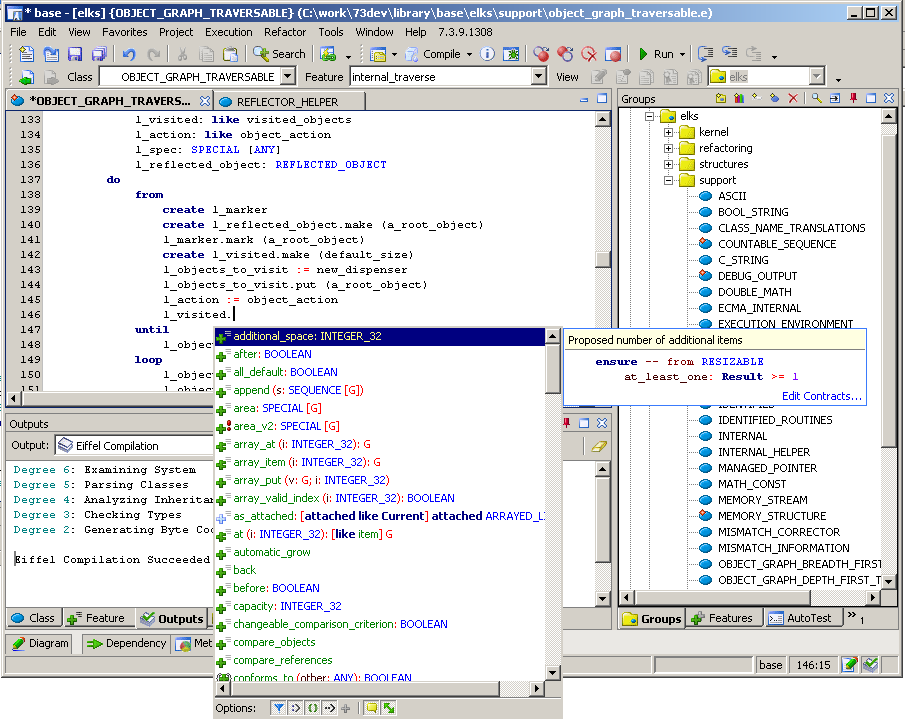Click the Search toolbar button
Image resolution: width=905 pixels, height=724 pixels.
tap(280, 54)
